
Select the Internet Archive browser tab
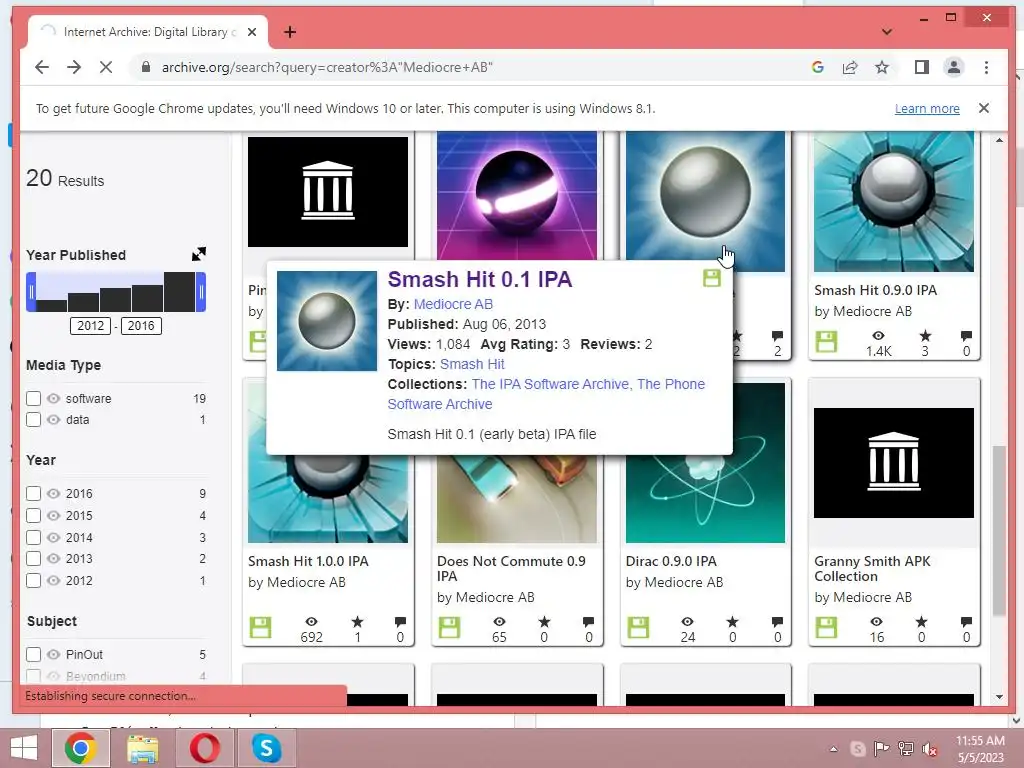click(x=148, y=32)
